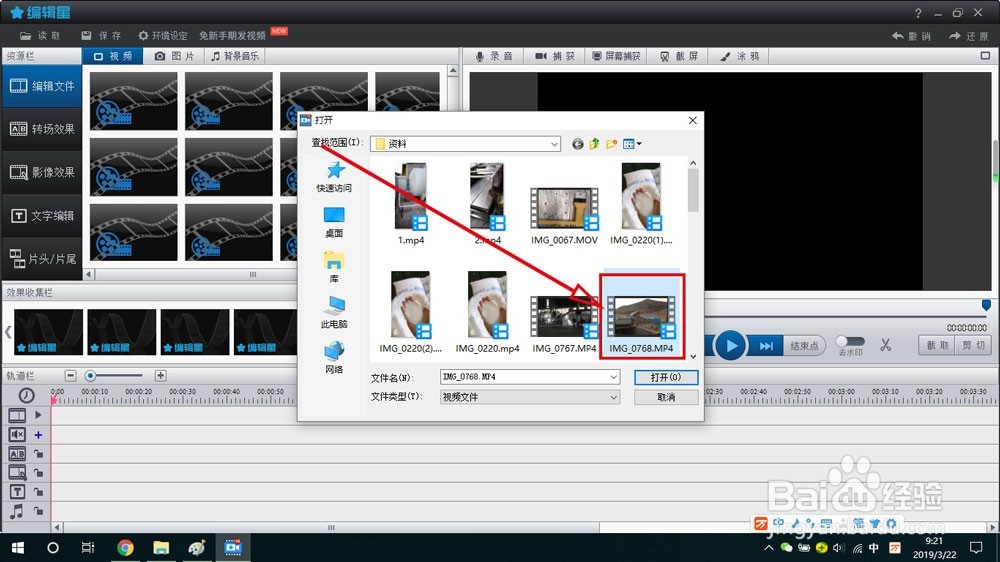Select 片头/片尾 in the sidebar
The image size is (1000, 562).
click(42, 258)
